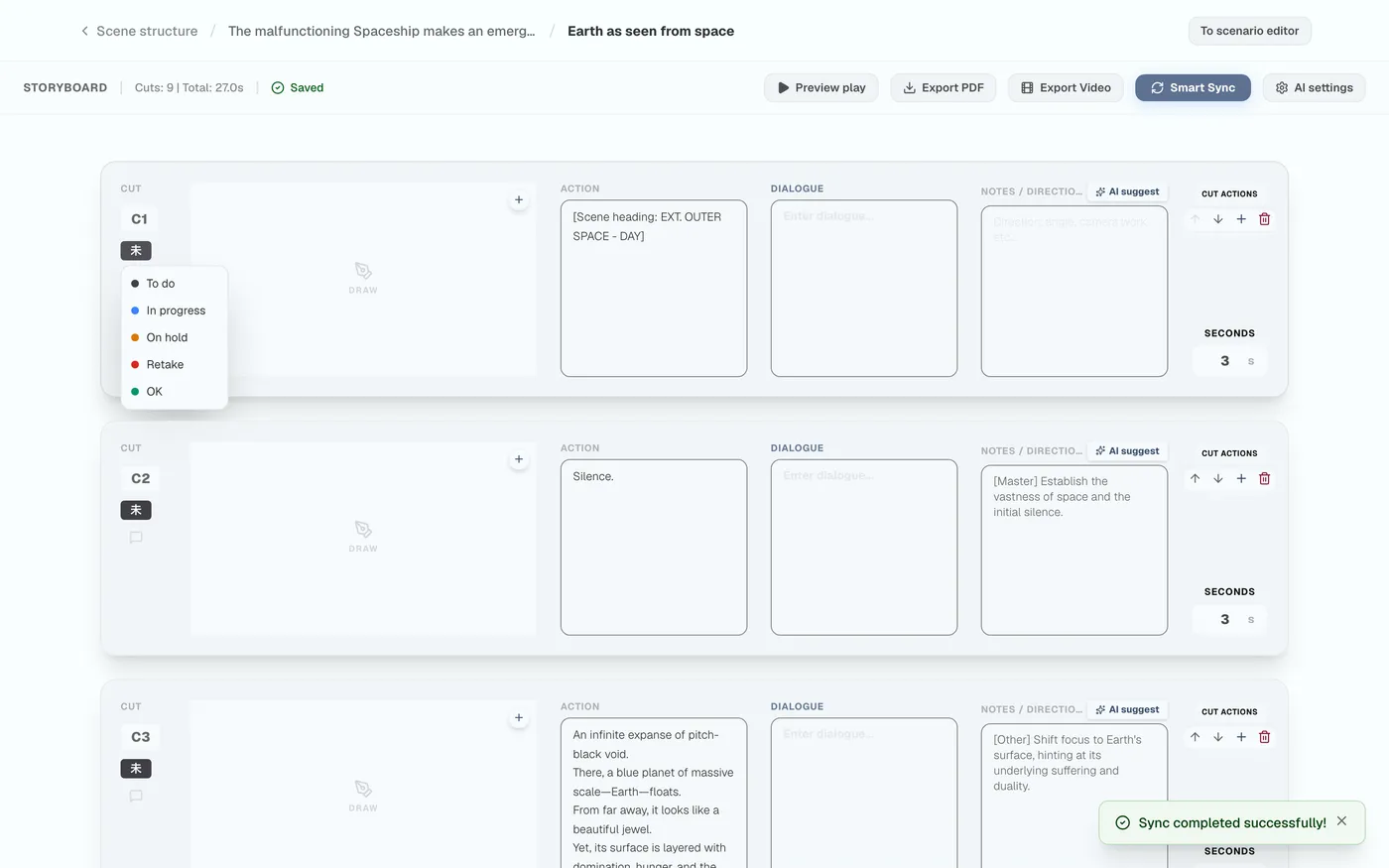This screenshot has height=868, width=1389.
Task: Open the status dropdown on cut C3
Action: (136, 769)
